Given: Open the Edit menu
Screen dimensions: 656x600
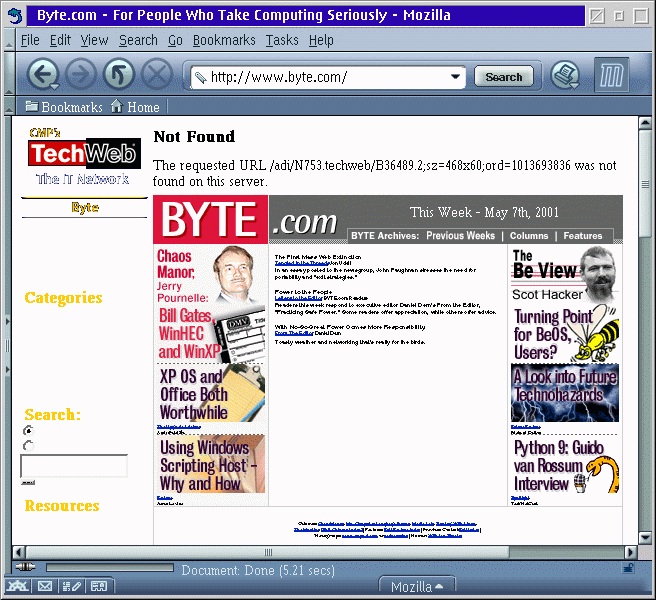Looking at the screenshot, I should pyautogui.click(x=60, y=40).
